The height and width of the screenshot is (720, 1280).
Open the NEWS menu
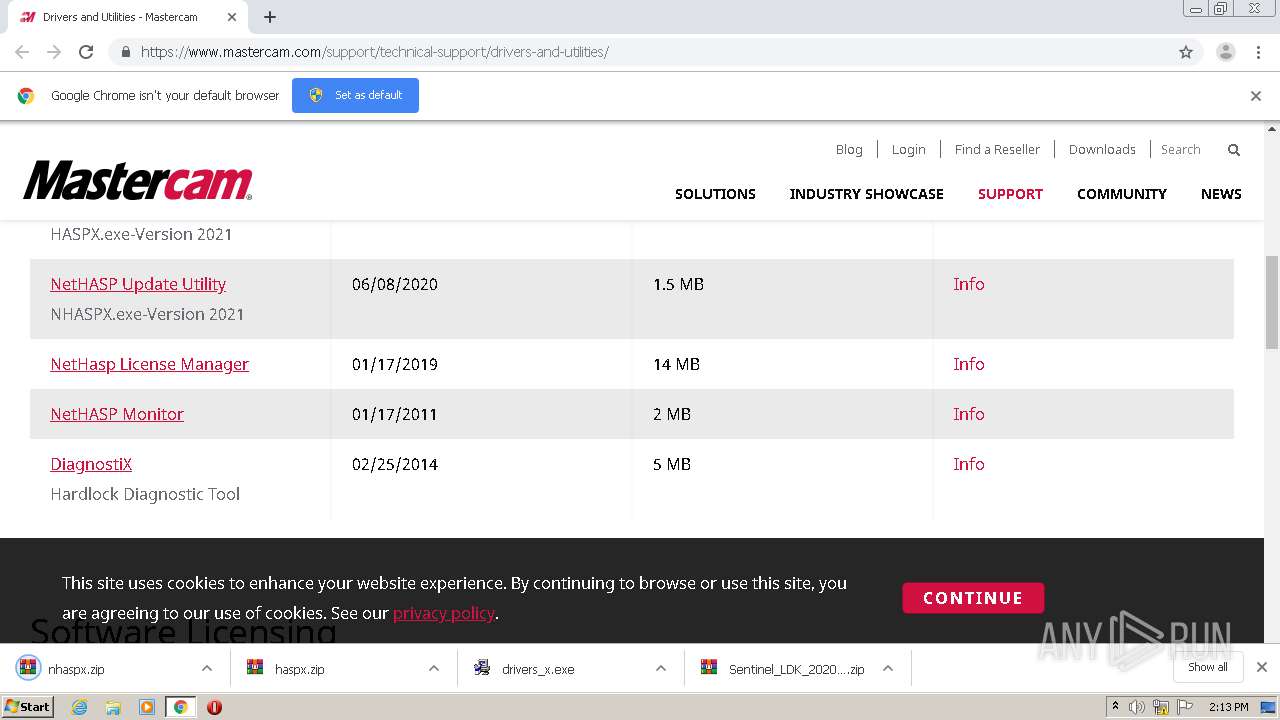(1221, 194)
